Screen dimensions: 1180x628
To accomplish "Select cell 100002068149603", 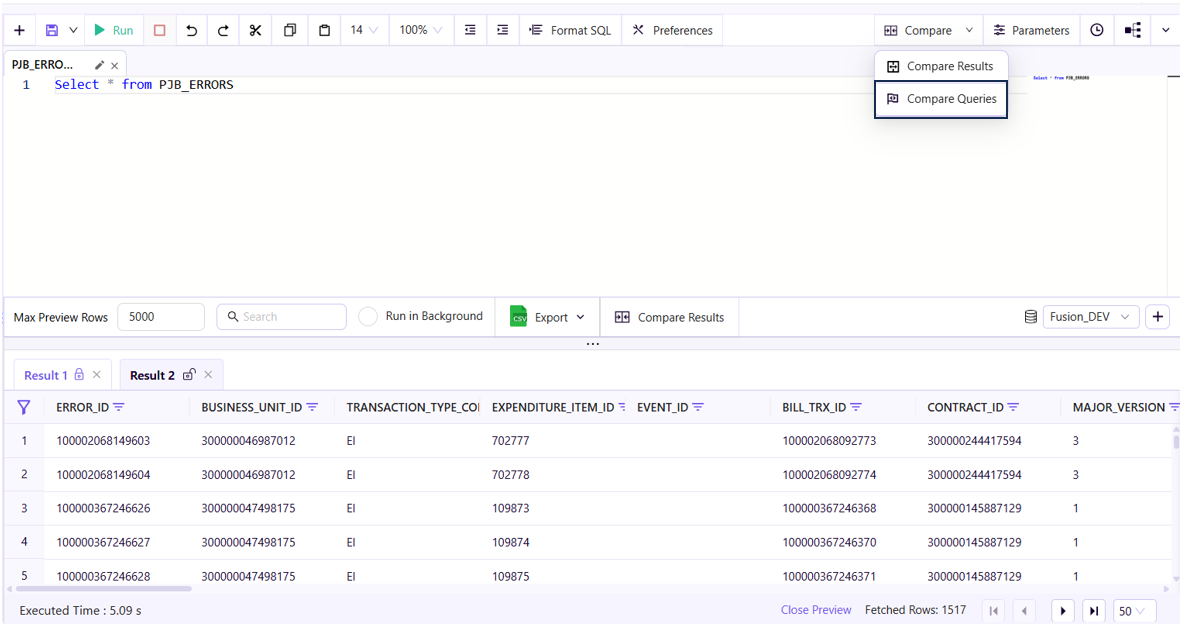I will [x=103, y=441].
